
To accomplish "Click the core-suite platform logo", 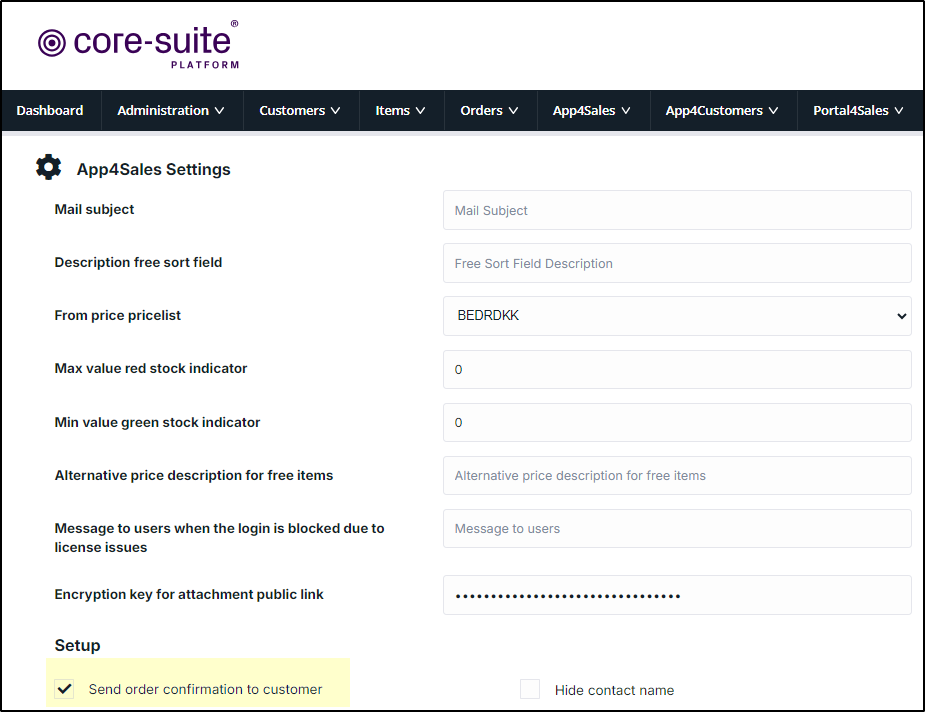I will (x=139, y=45).
